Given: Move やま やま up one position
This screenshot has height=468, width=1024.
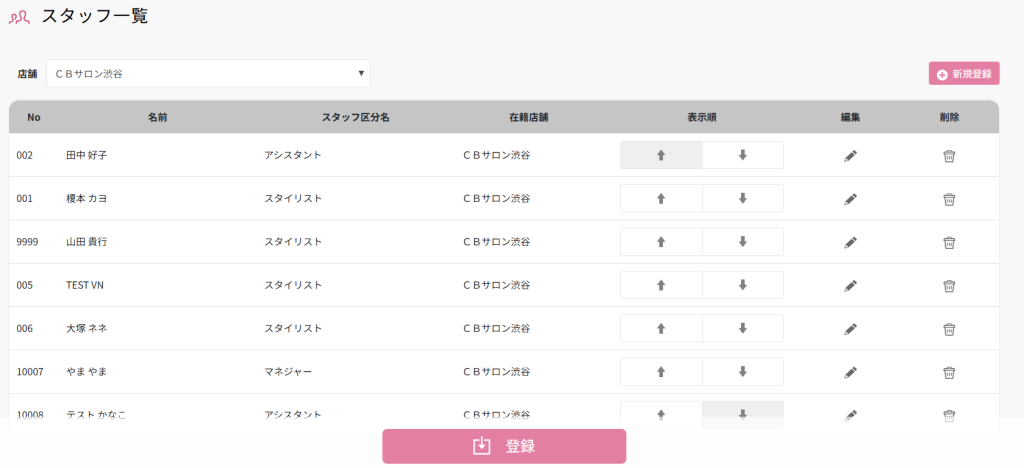Looking at the screenshot, I should click(x=661, y=372).
